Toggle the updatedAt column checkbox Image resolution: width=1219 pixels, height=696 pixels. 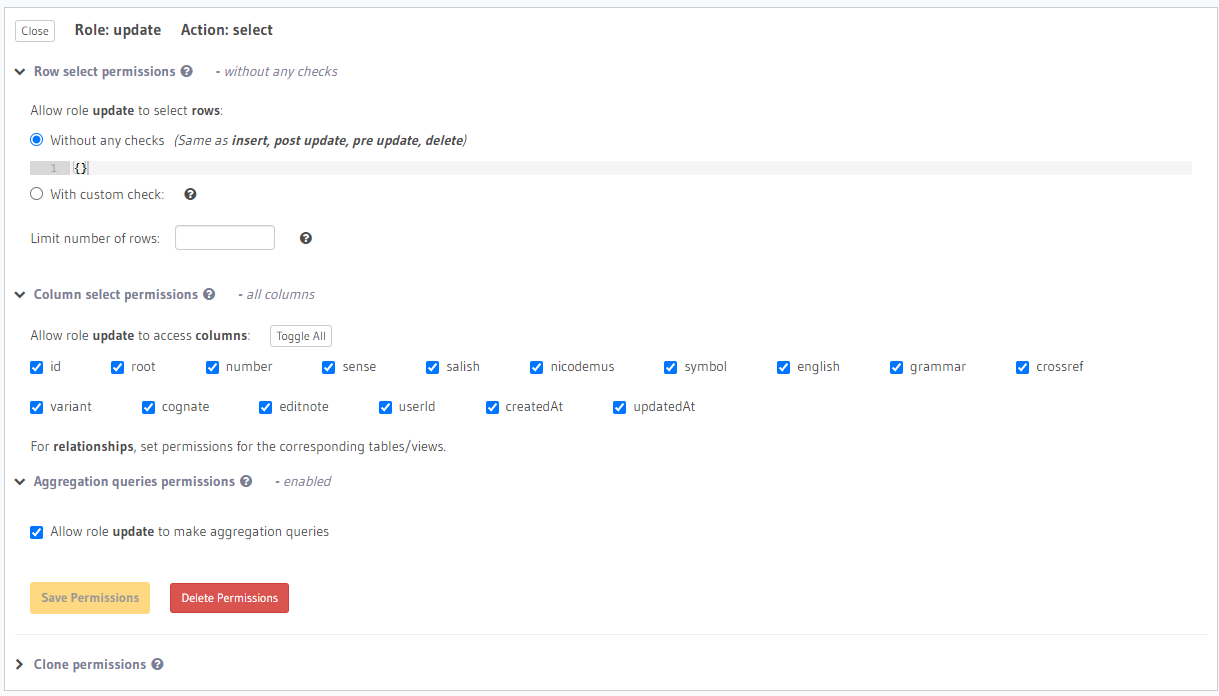coord(620,407)
